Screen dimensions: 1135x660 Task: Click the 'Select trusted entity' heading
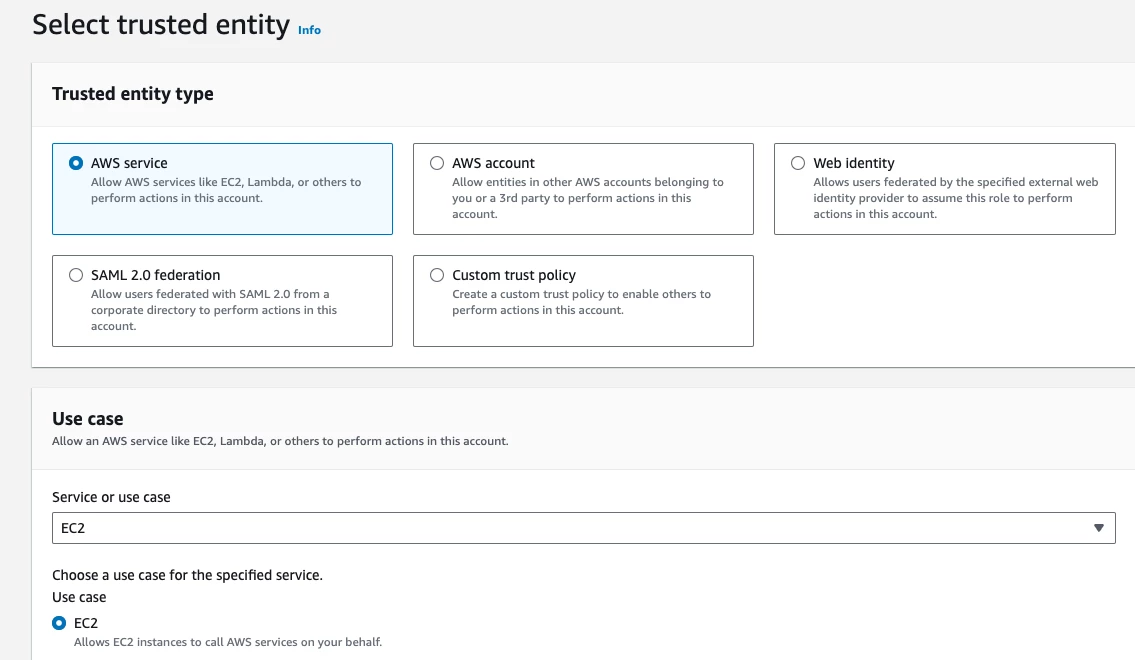(x=161, y=25)
